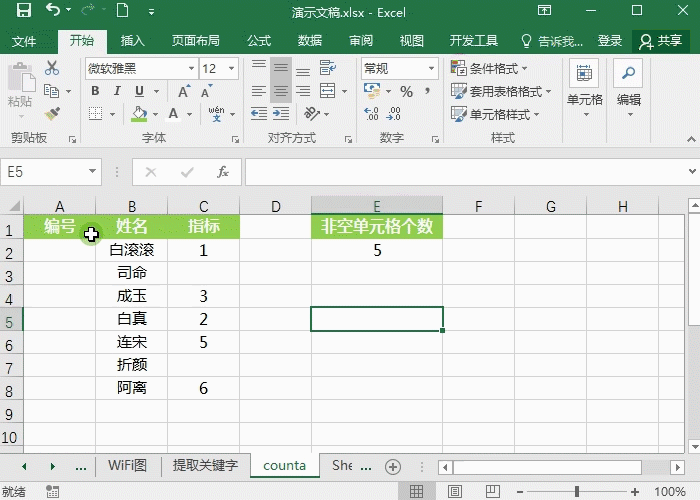The width and height of the screenshot is (700, 500).
Task: Switch to Page Layout view icon
Action: (455, 492)
